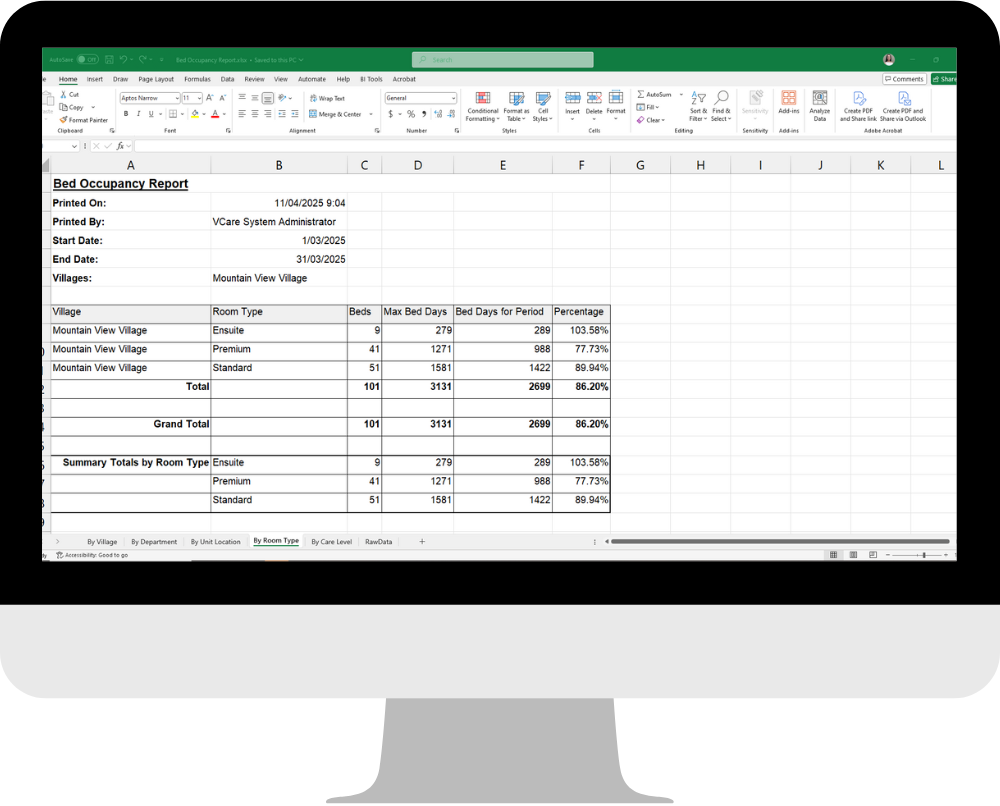Switch to Page Layout view in status bar
1000x806 pixels.
click(x=853, y=555)
